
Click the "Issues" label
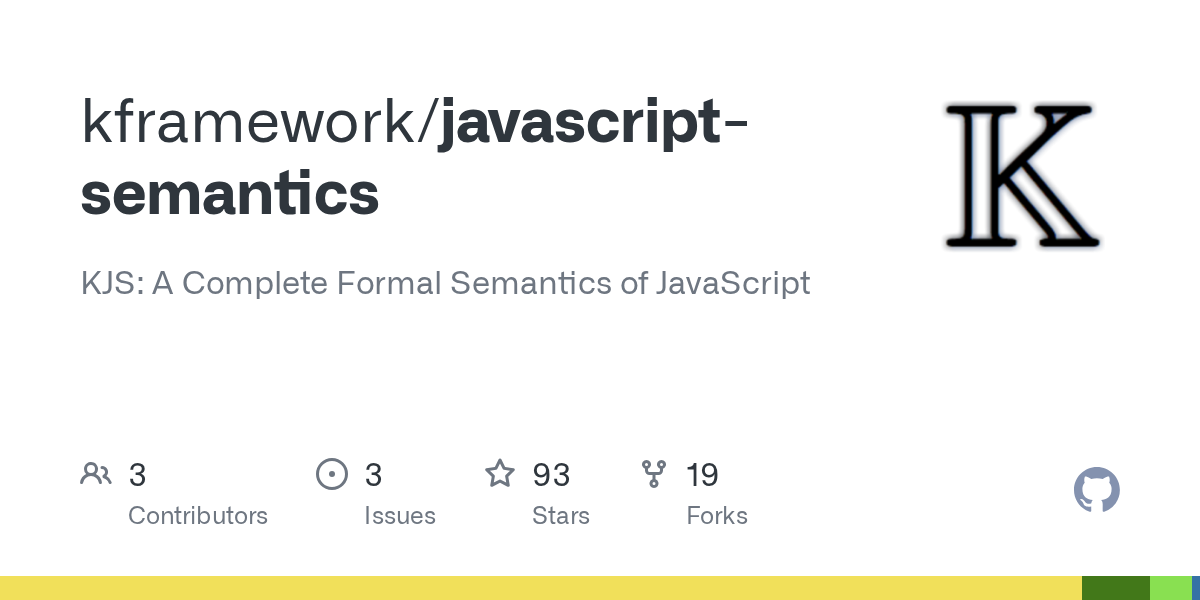(x=400, y=516)
